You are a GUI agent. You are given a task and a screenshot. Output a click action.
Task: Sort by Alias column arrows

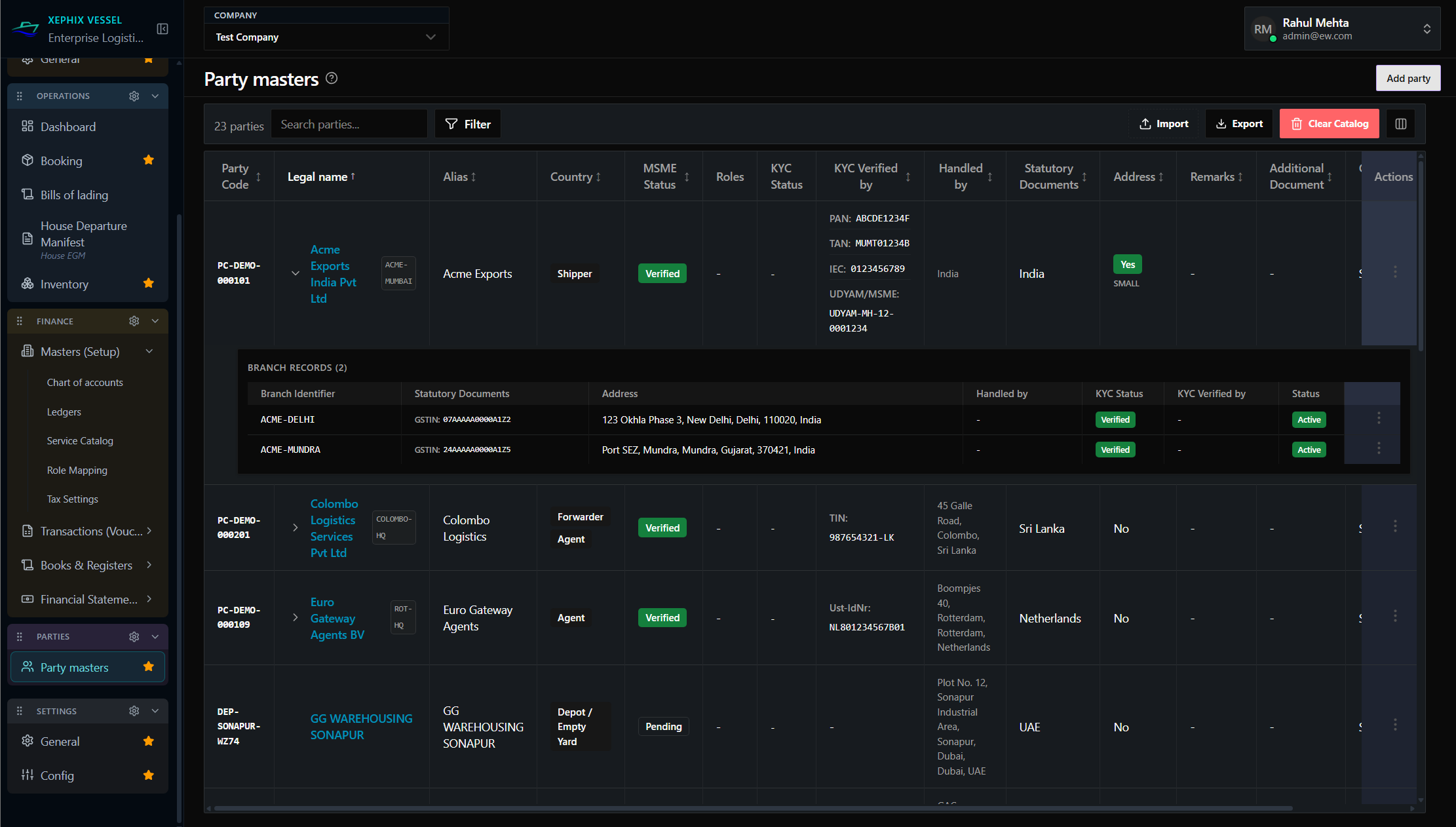(473, 177)
